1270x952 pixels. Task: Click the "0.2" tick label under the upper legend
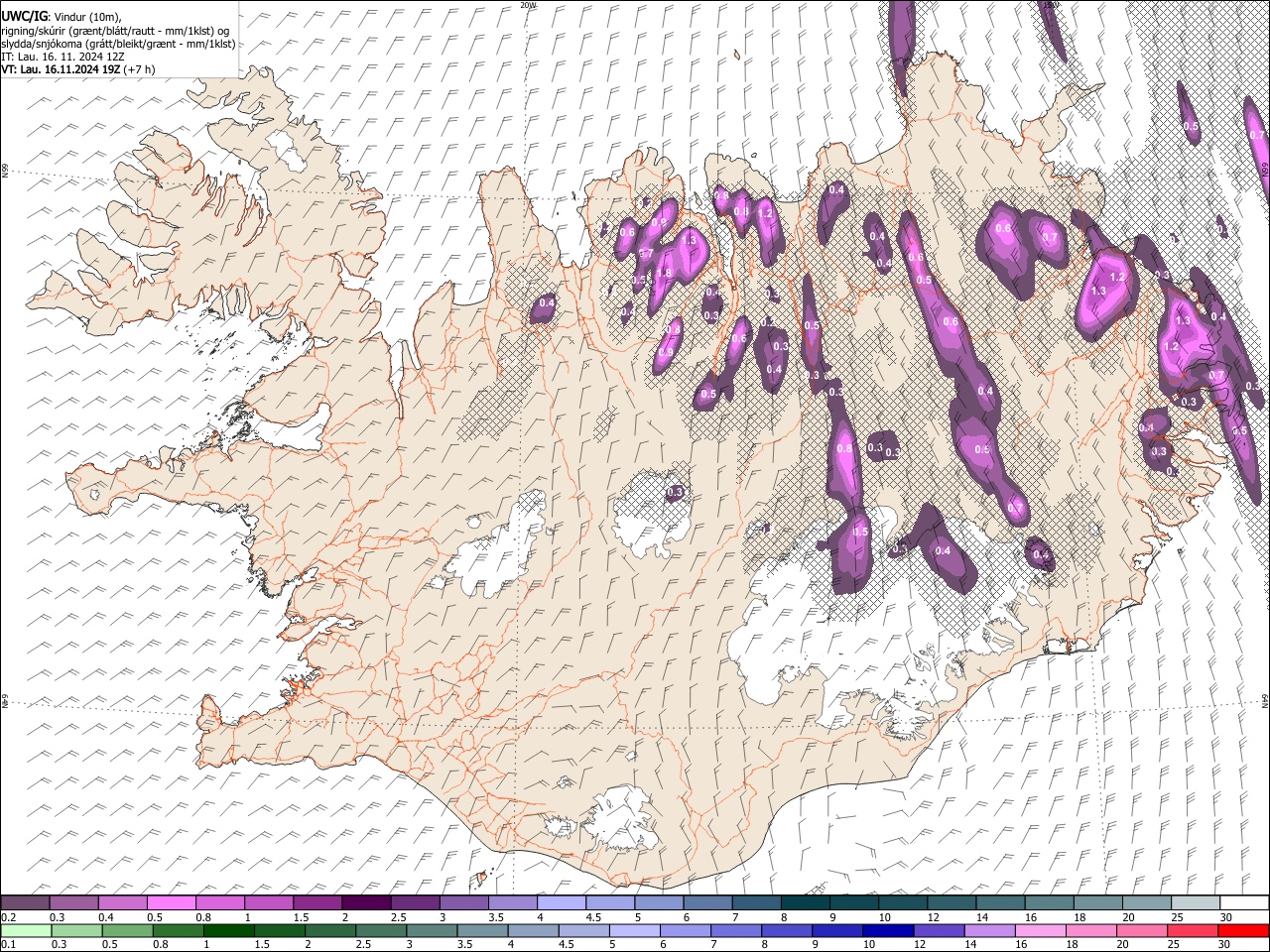(x=8, y=916)
